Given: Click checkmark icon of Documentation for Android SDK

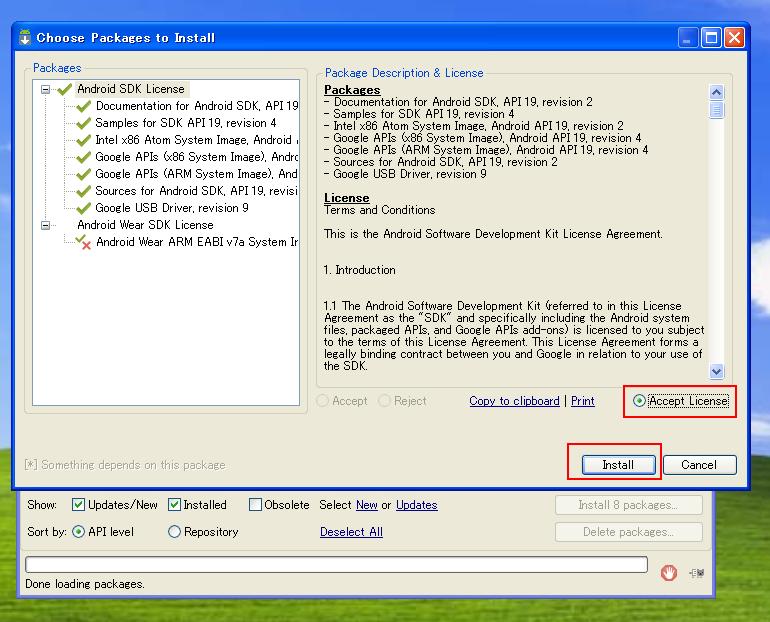Looking at the screenshot, I should [83, 106].
